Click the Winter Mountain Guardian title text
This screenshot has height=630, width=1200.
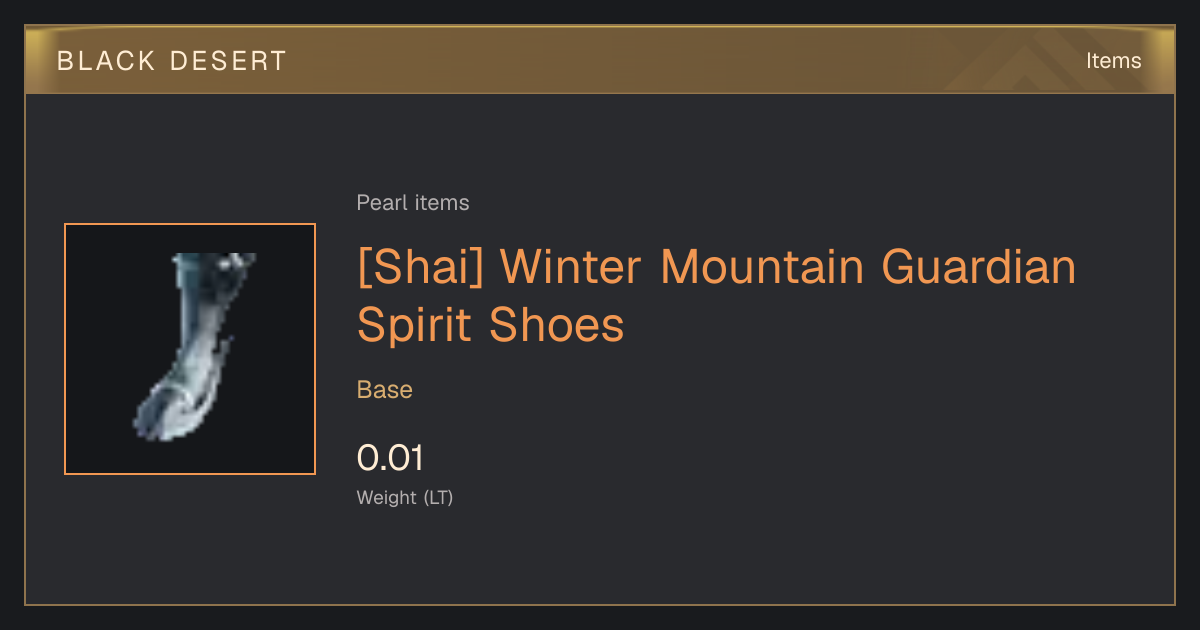(x=788, y=267)
